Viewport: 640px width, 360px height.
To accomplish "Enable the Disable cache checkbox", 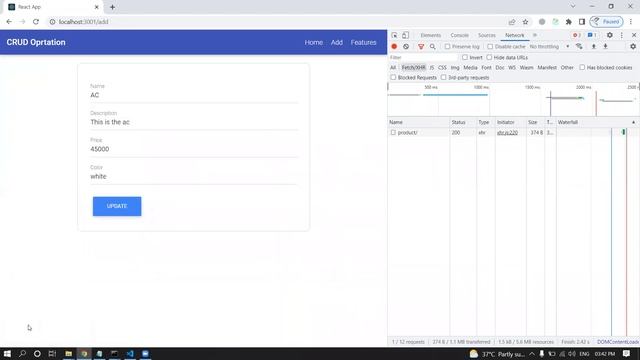I will point(490,47).
